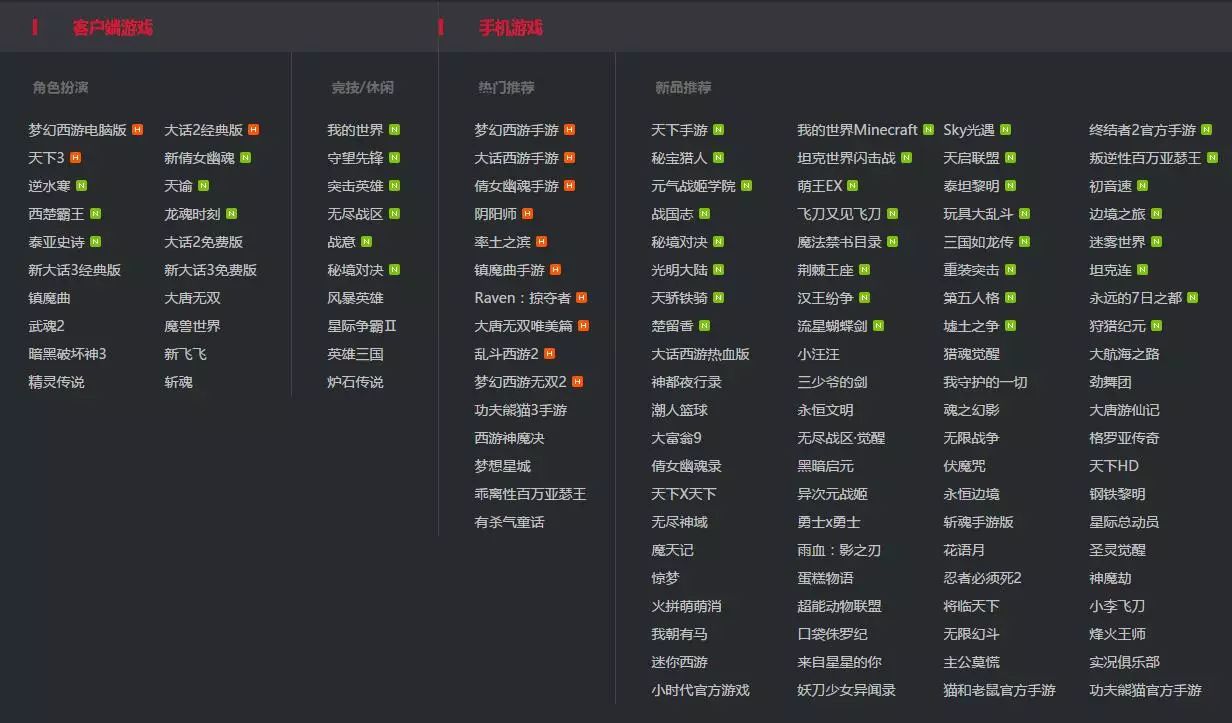
Task: Click the 花语月 link
Action: point(964,550)
